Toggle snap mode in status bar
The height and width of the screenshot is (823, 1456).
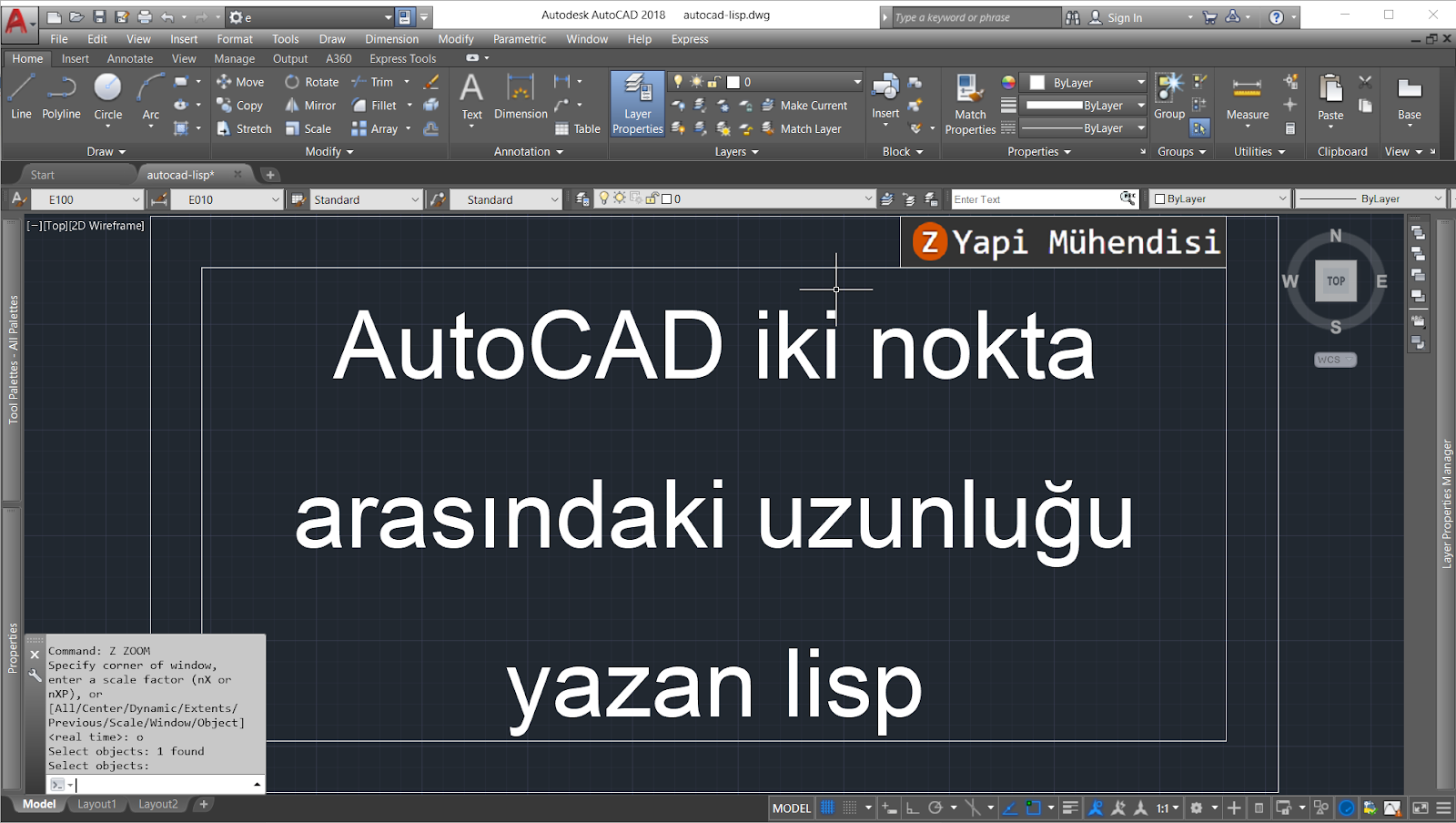[x=850, y=808]
